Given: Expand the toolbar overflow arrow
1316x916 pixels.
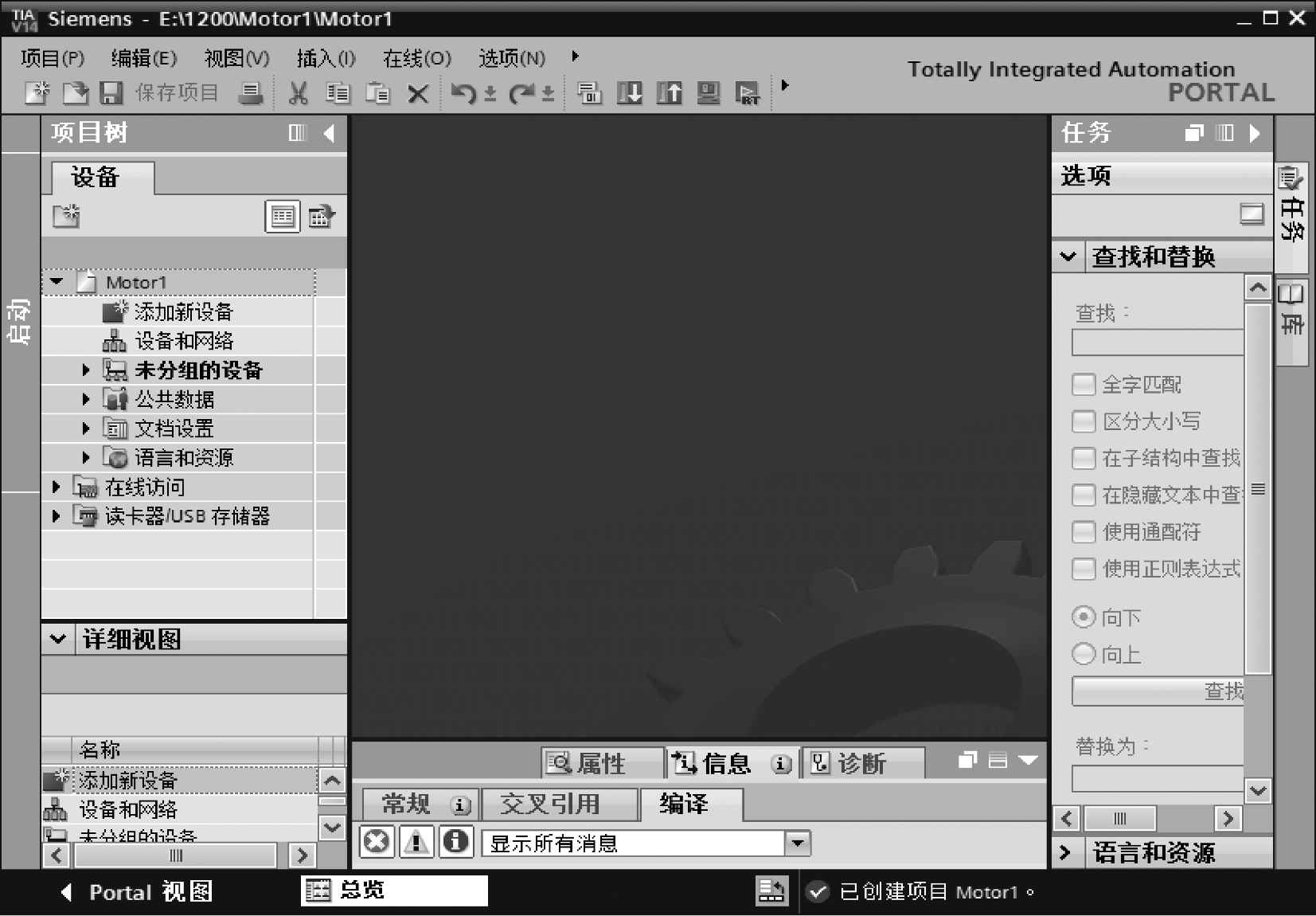Looking at the screenshot, I should (x=785, y=85).
